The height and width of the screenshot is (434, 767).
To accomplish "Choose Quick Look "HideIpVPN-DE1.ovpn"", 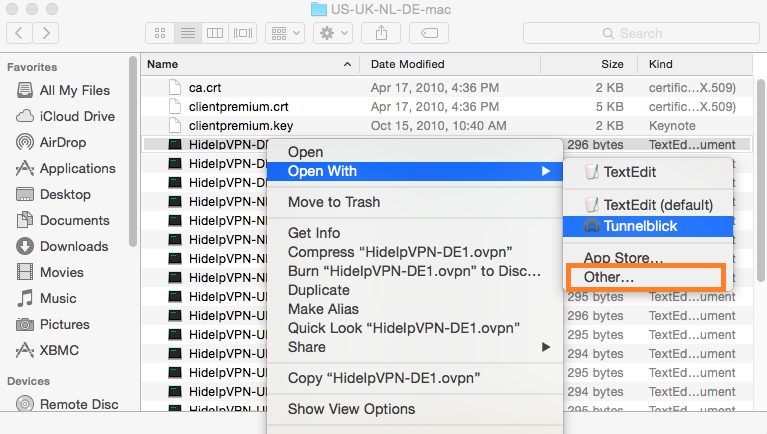I will pos(415,328).
